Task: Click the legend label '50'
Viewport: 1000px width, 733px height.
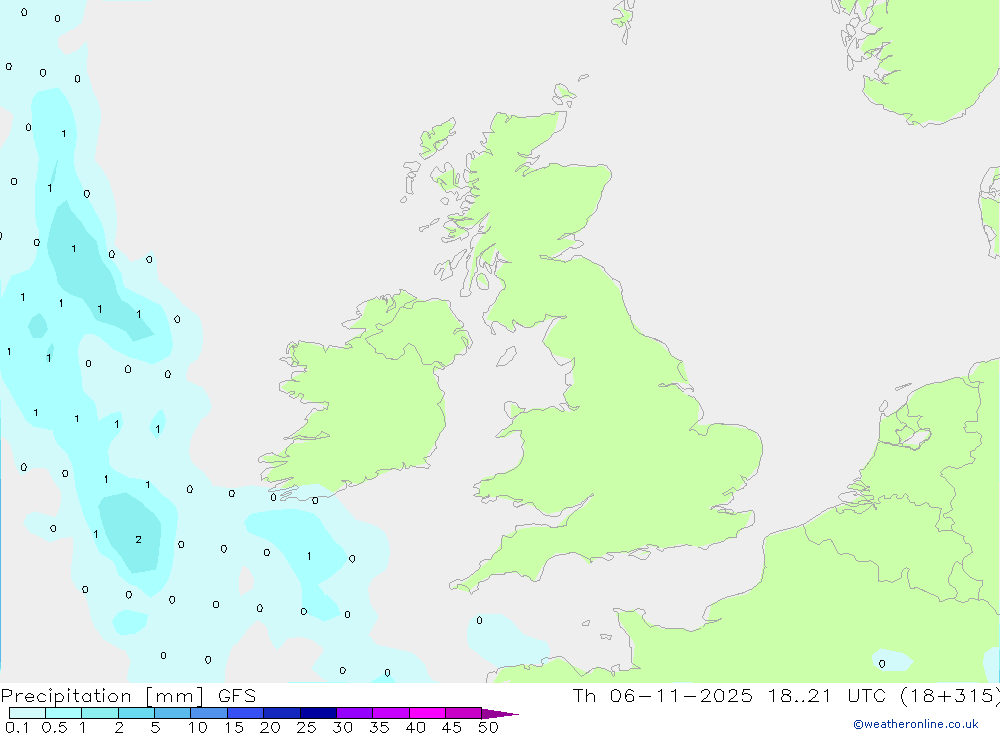Action: point(489,727)
